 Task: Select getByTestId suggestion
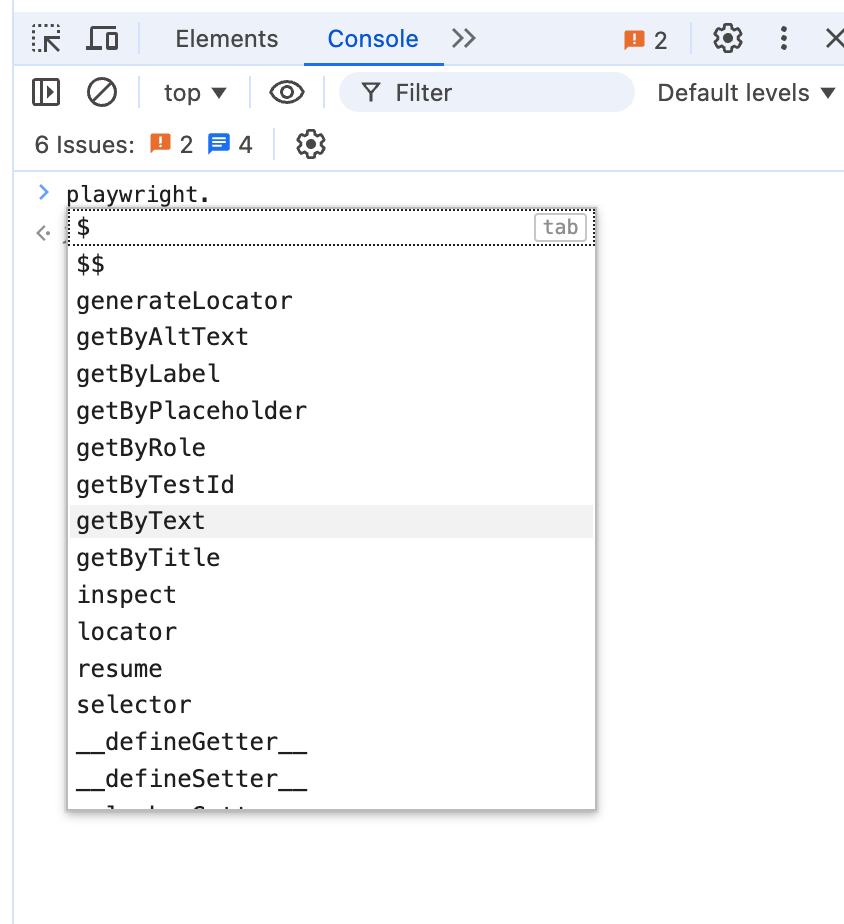332,485
